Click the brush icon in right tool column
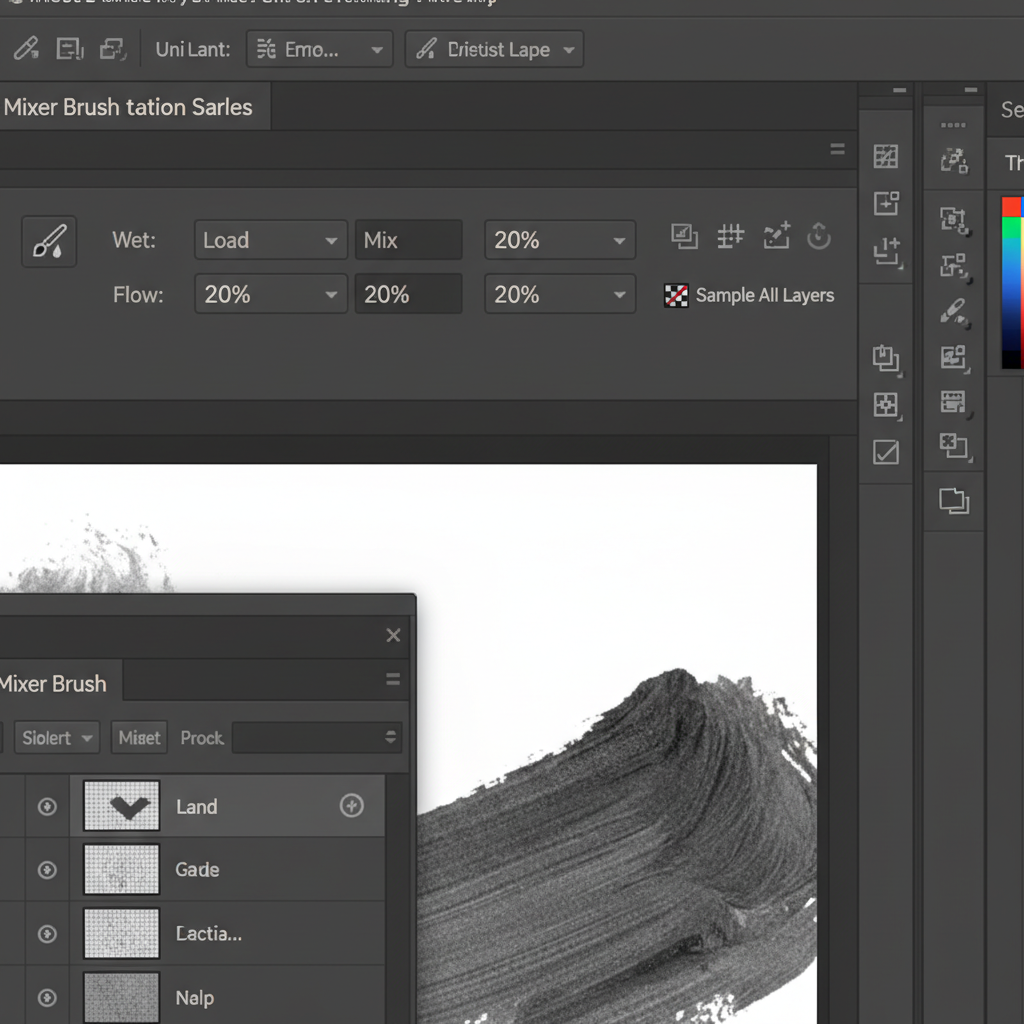This screenshot has width=1024, height=1024. tap(953, 311)
